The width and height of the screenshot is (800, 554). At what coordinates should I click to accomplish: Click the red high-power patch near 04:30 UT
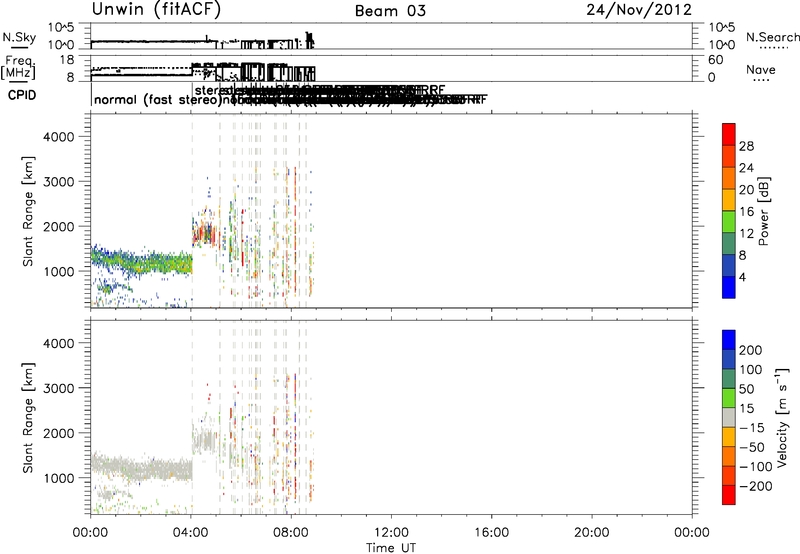pyautogui.click(x=203, y=234)
